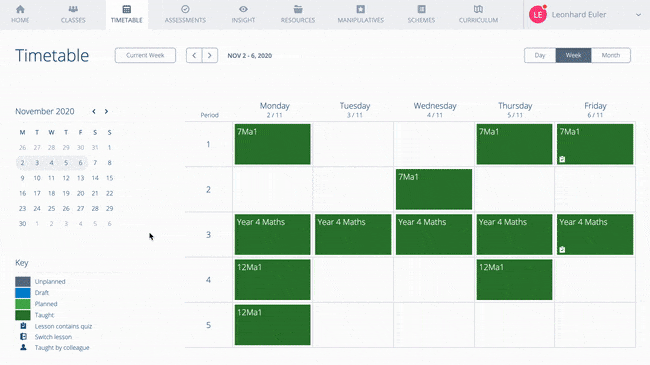The width and height of the screenshot is (650, 365).
Task: Open Monday Year 4 Maths lesson
Action: 272,234
